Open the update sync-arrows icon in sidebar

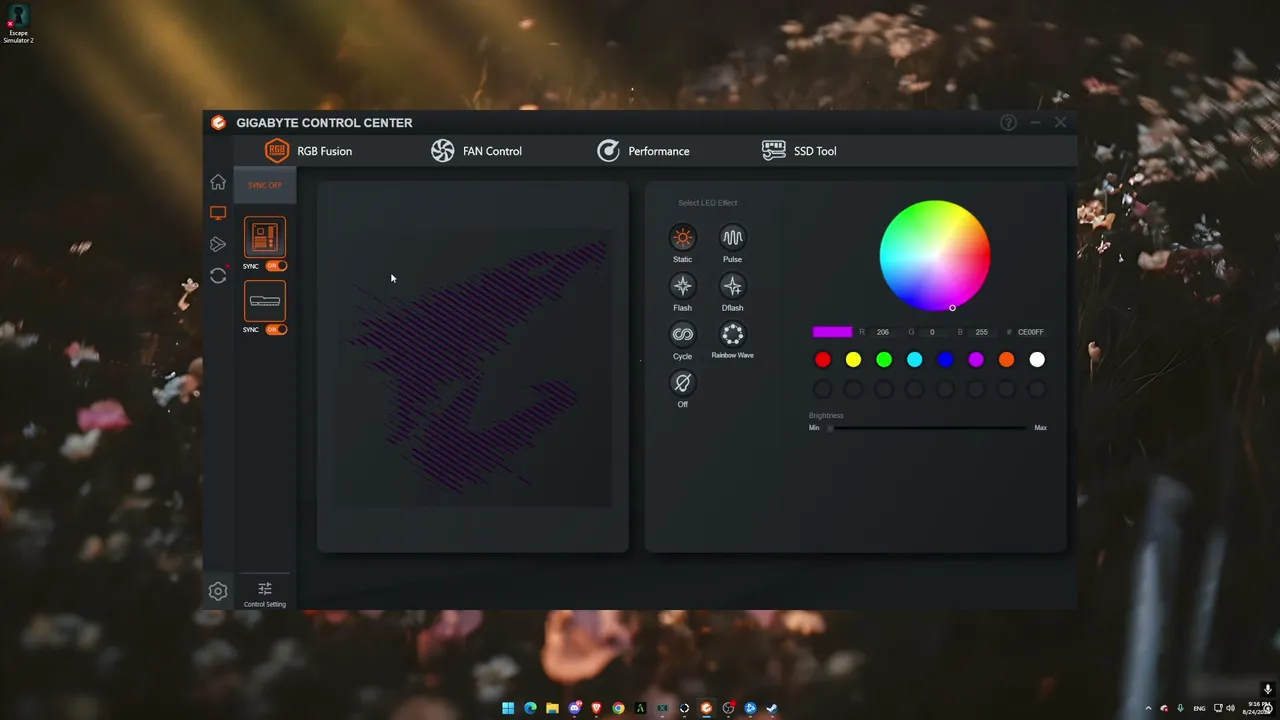click(218, 276)
